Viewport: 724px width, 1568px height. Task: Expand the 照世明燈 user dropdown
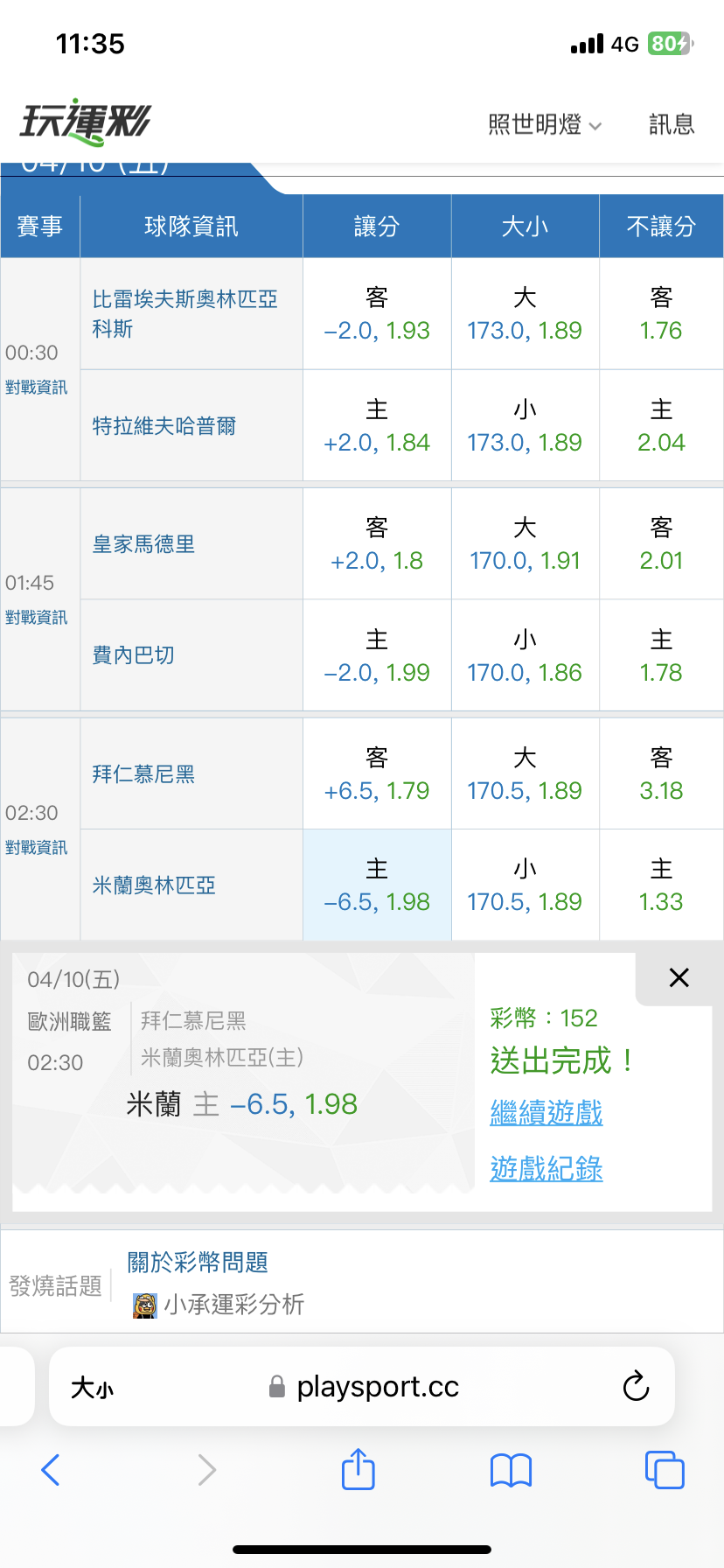[545, 125]
